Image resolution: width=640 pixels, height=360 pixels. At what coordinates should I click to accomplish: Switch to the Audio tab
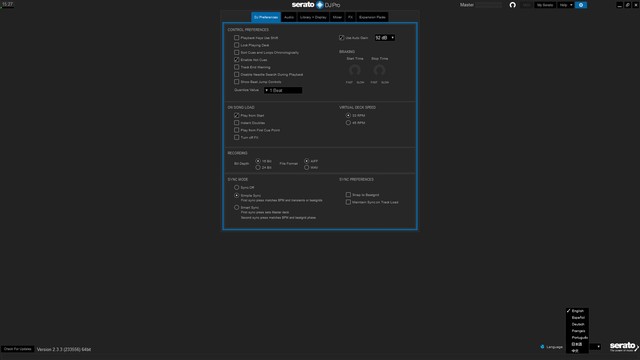[x=289, y=17]
